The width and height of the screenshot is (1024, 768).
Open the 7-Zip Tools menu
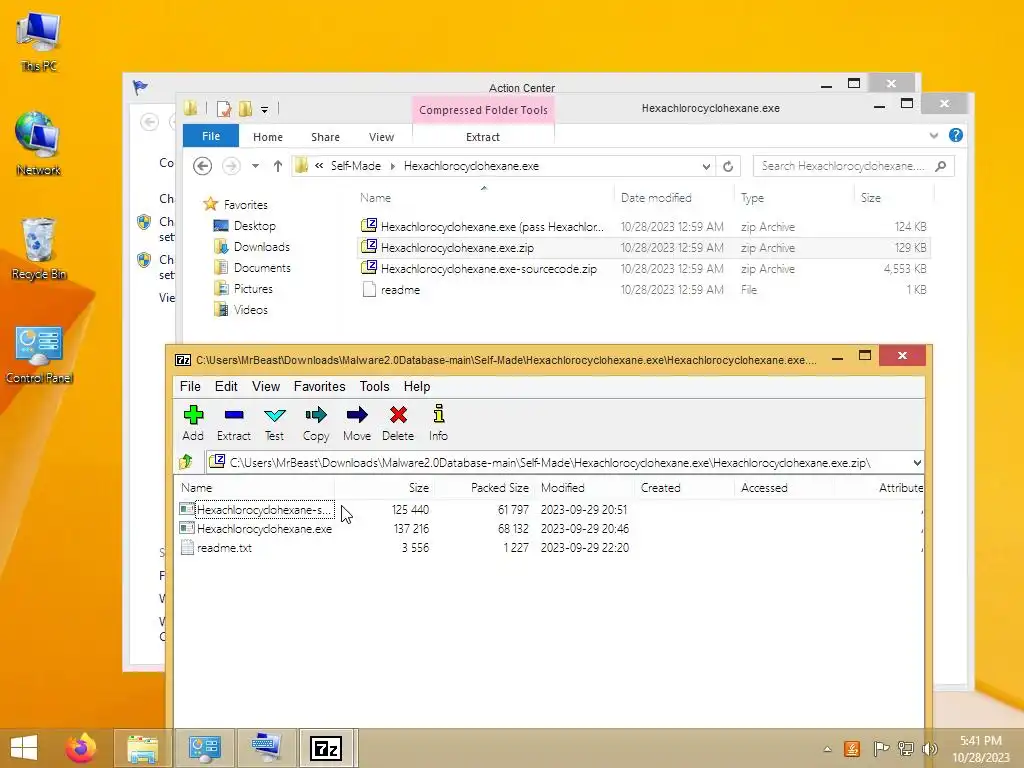pos(374,387)
